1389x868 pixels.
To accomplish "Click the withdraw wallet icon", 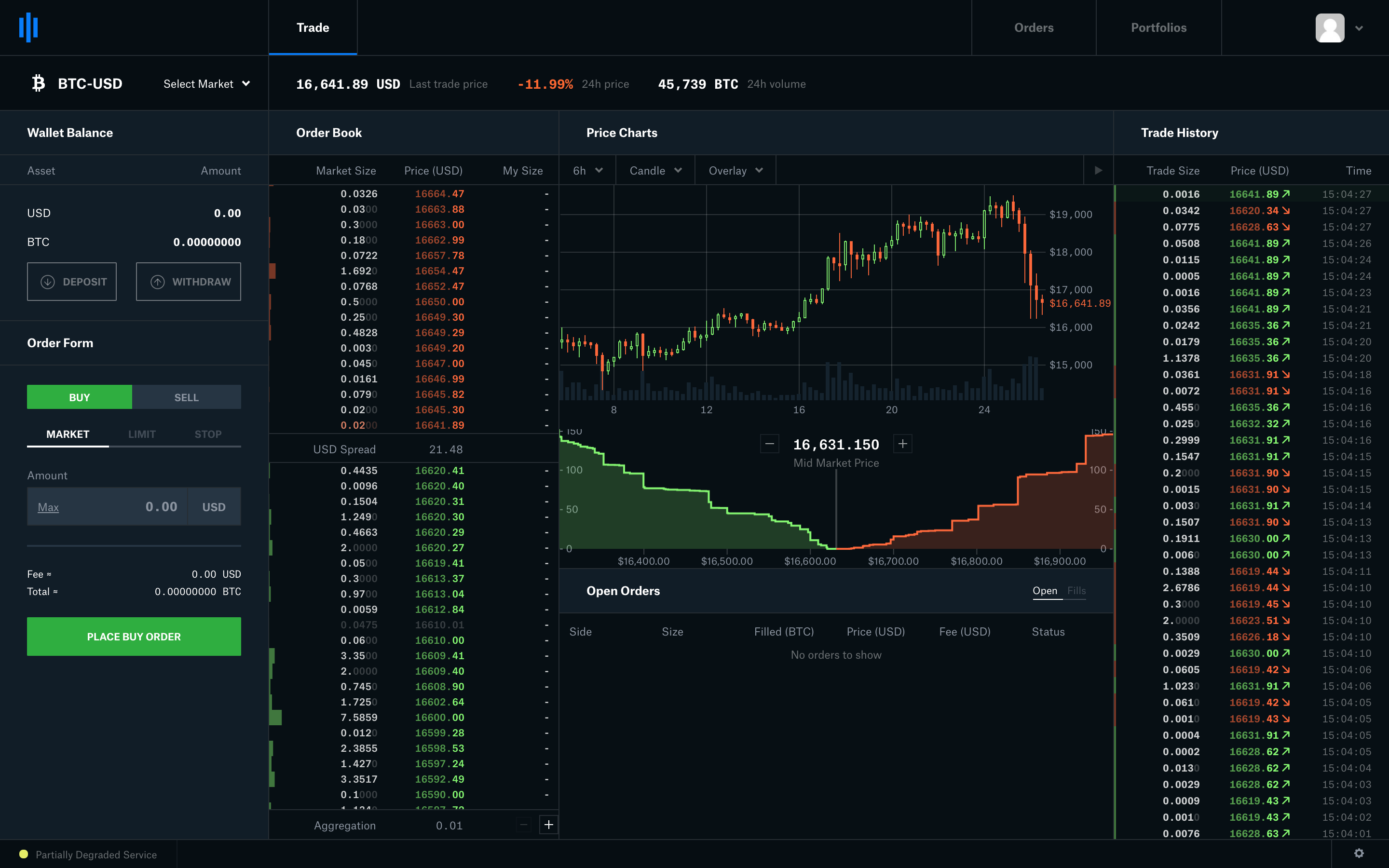I will (157, 282).
